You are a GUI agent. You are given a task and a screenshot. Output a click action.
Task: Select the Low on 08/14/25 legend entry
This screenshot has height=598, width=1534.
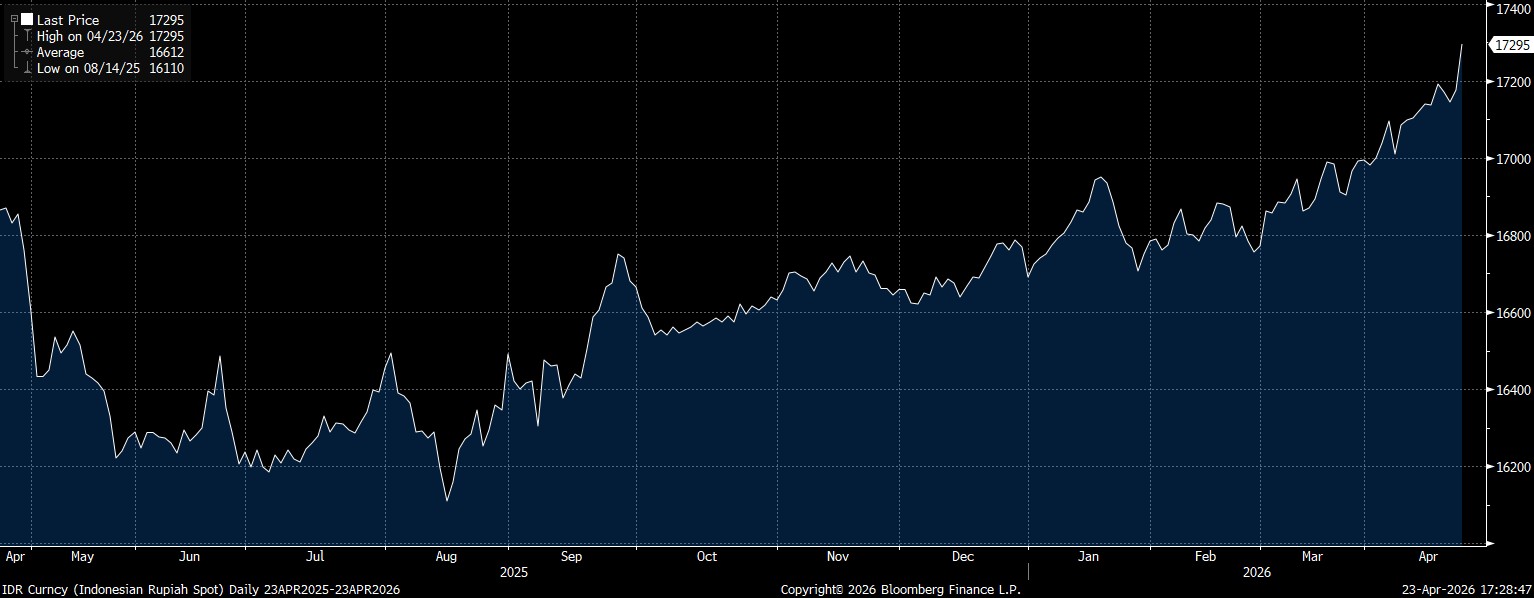point(88,68)
